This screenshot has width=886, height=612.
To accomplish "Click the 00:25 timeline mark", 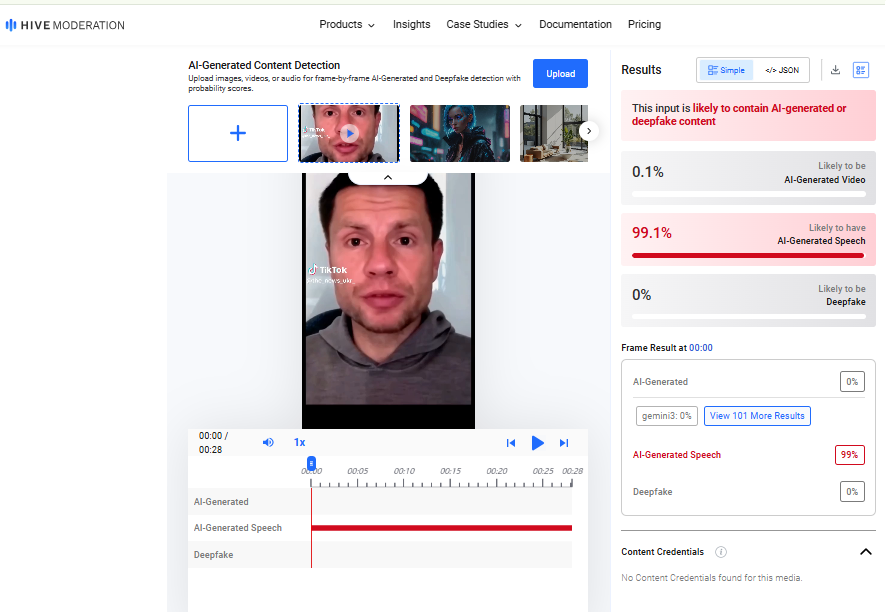I will pyautogui.click(x=543, y=471).
